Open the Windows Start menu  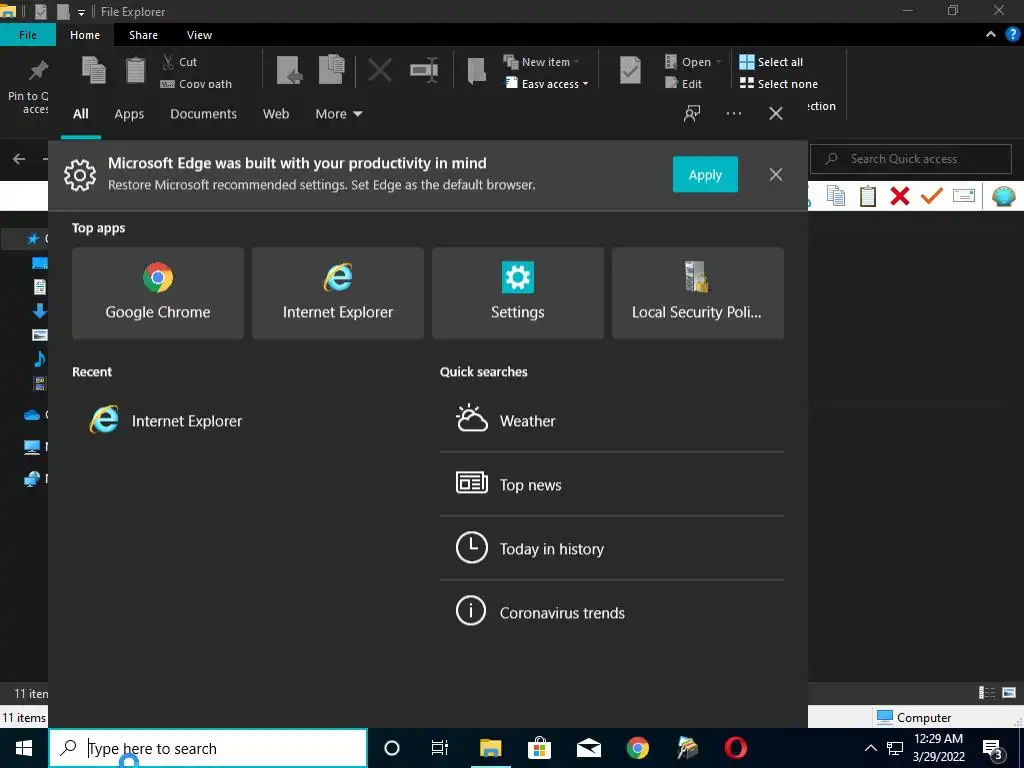pos(24,748)
